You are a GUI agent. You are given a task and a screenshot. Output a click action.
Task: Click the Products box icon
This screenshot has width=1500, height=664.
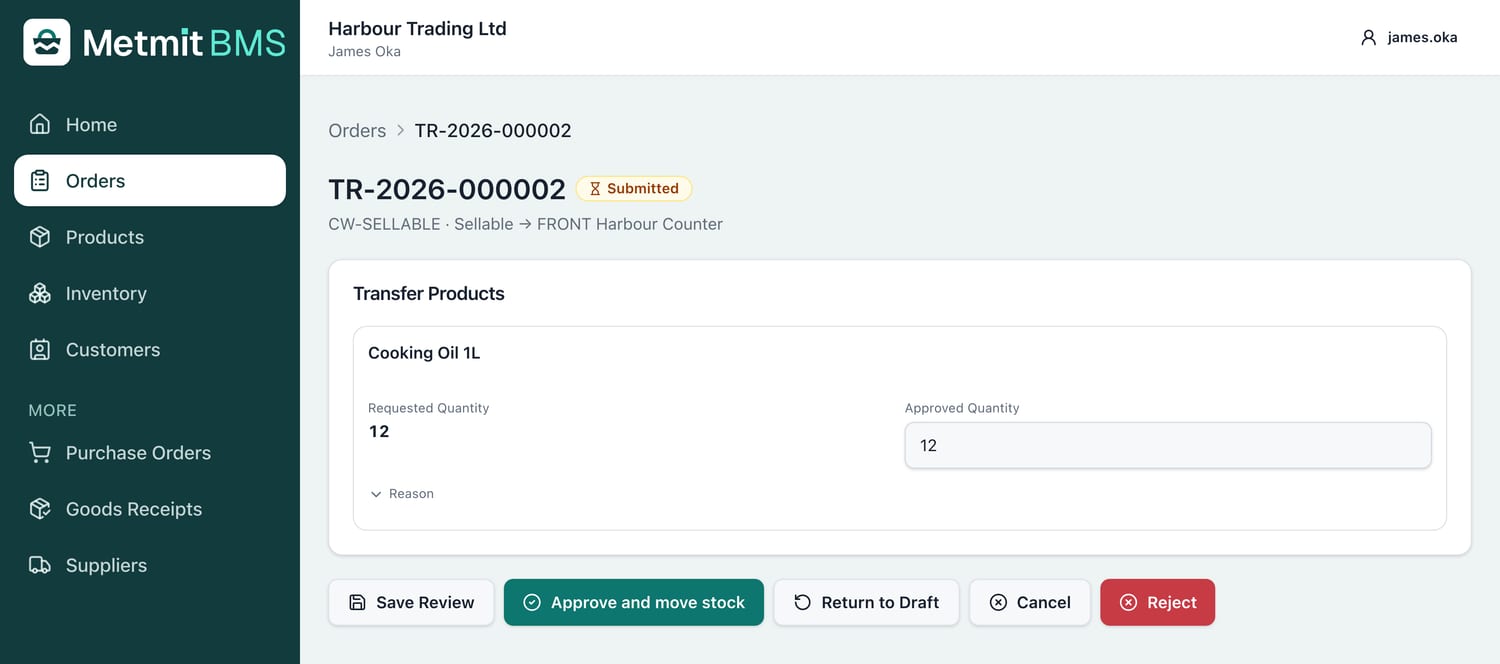(40, 237)
